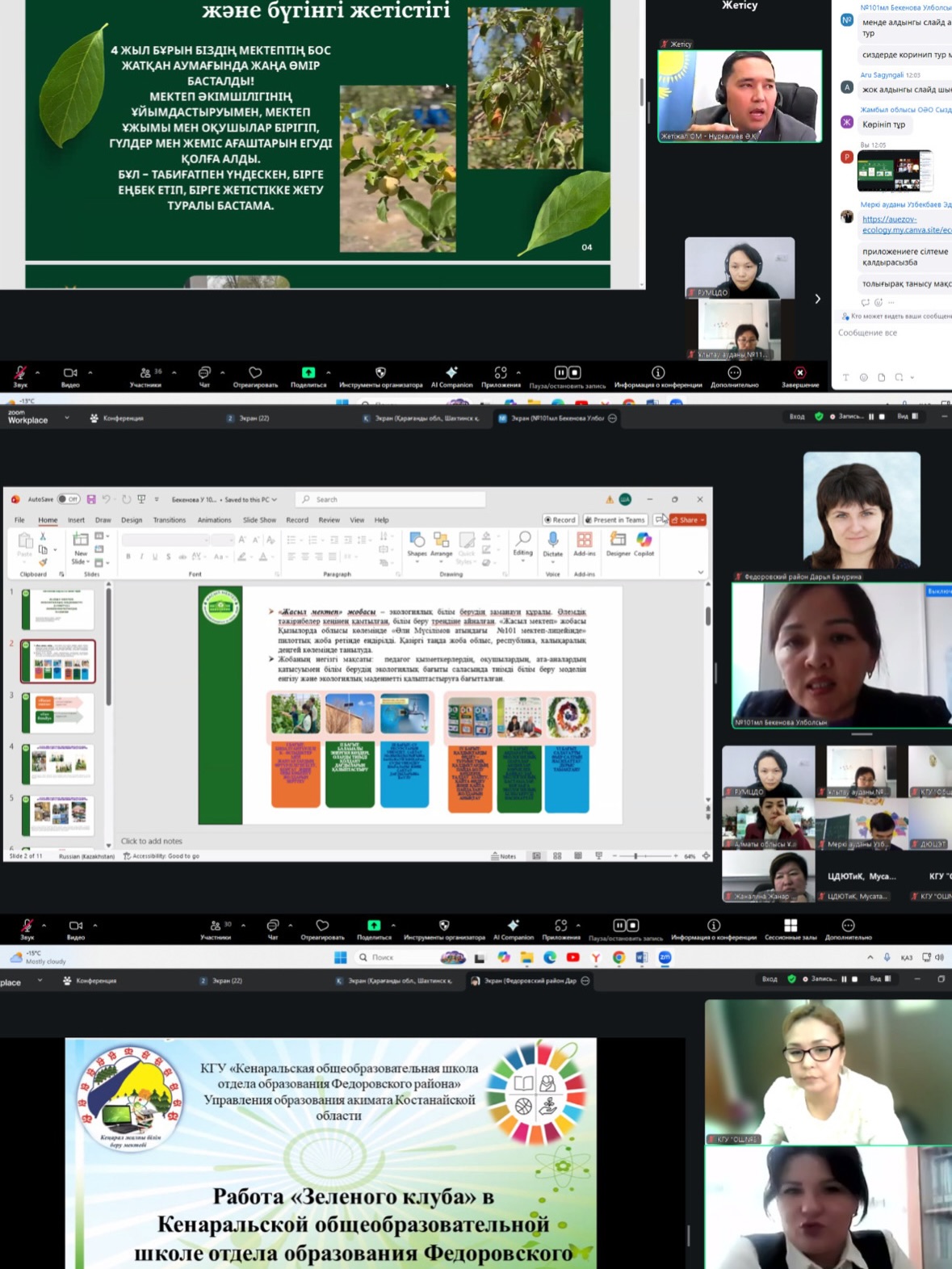Toggle Notes pane in status bar
Screen dimensions: 952x1269
pyautogui.click(x=504, y=856)
